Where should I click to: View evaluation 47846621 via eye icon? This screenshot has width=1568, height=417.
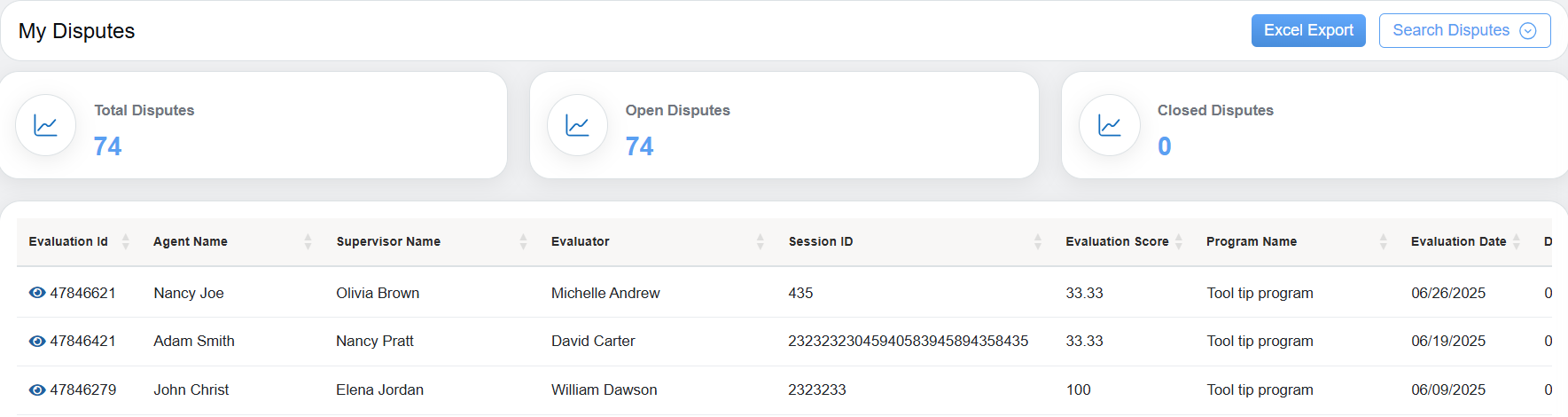(x=37, y=293)
